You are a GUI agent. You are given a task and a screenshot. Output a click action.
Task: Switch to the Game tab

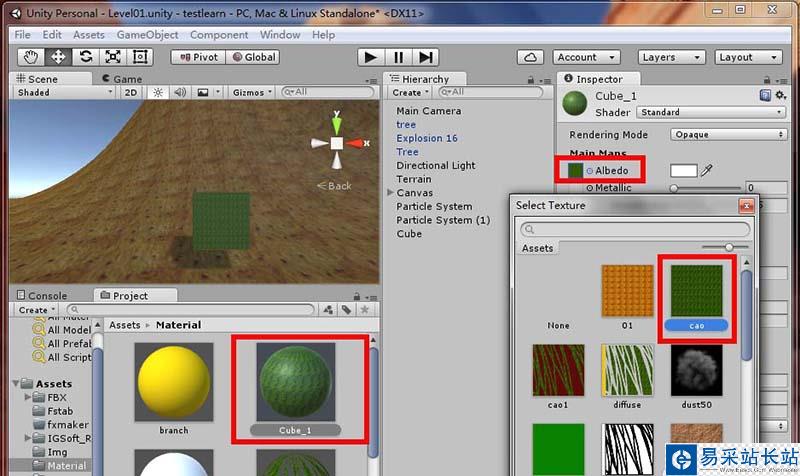tap(122, 79)
